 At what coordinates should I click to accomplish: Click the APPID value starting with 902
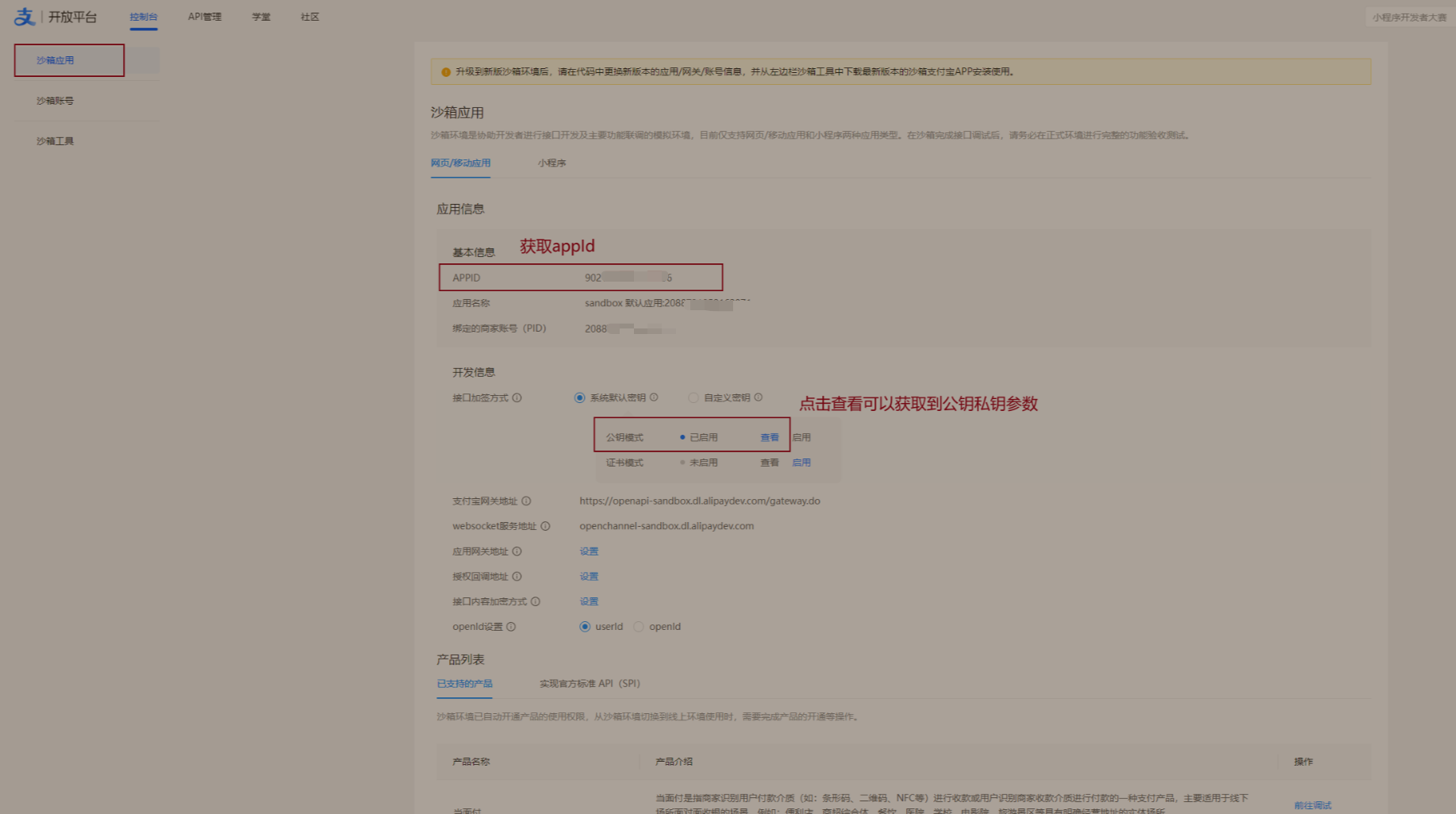pos(628,278)
